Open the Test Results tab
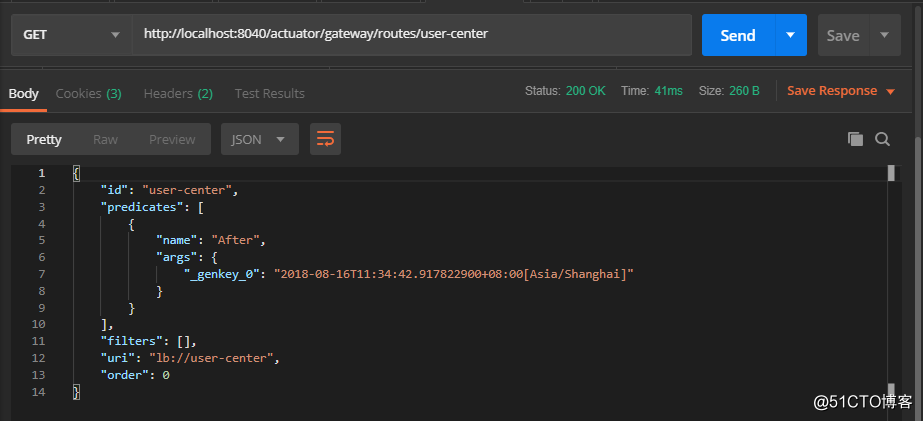The width and height of the screenshot is (923, 421). tap(270, 93)
